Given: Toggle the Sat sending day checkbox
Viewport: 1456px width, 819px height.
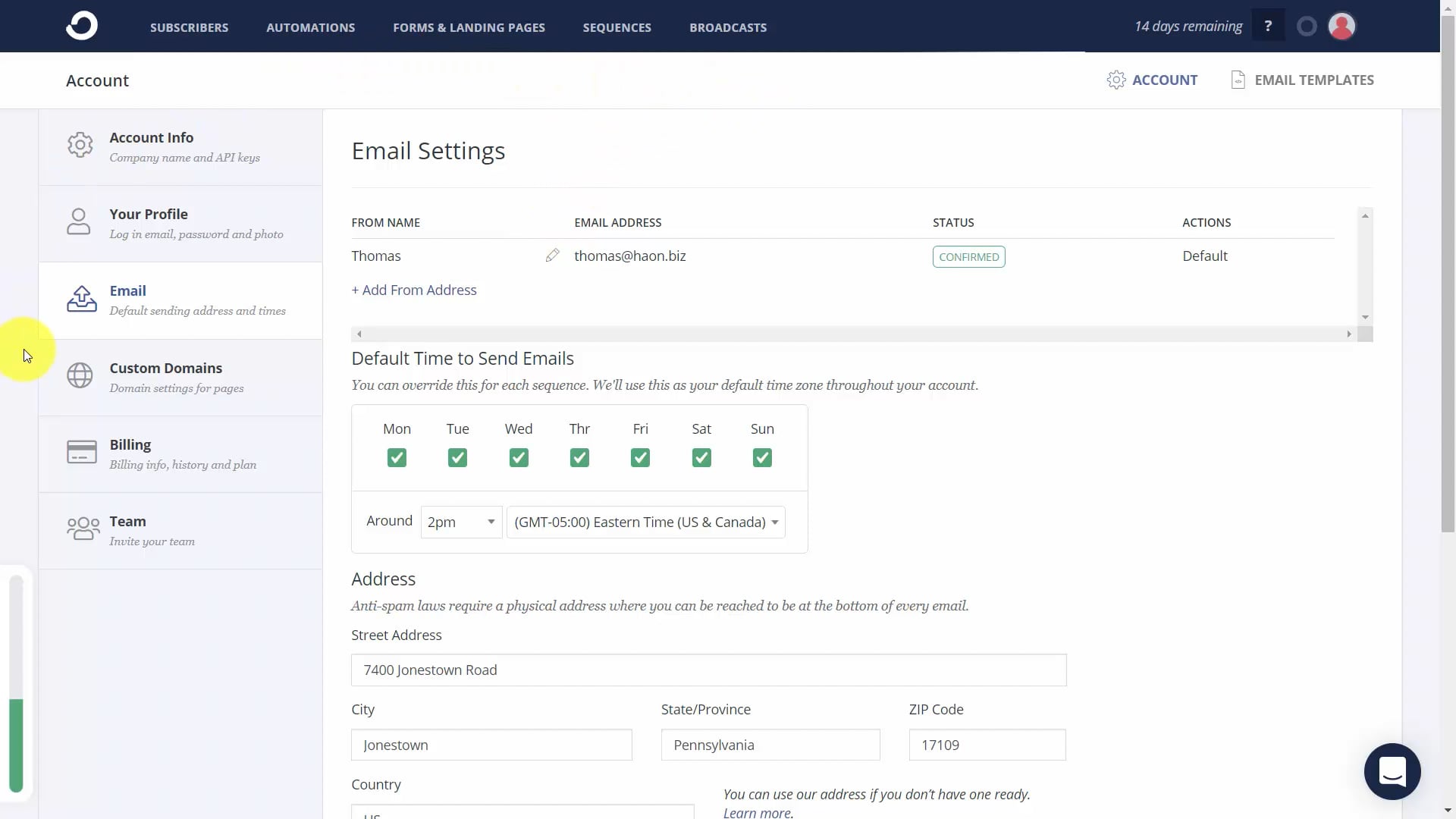Looking at the screenshot, I should [701, 458].
